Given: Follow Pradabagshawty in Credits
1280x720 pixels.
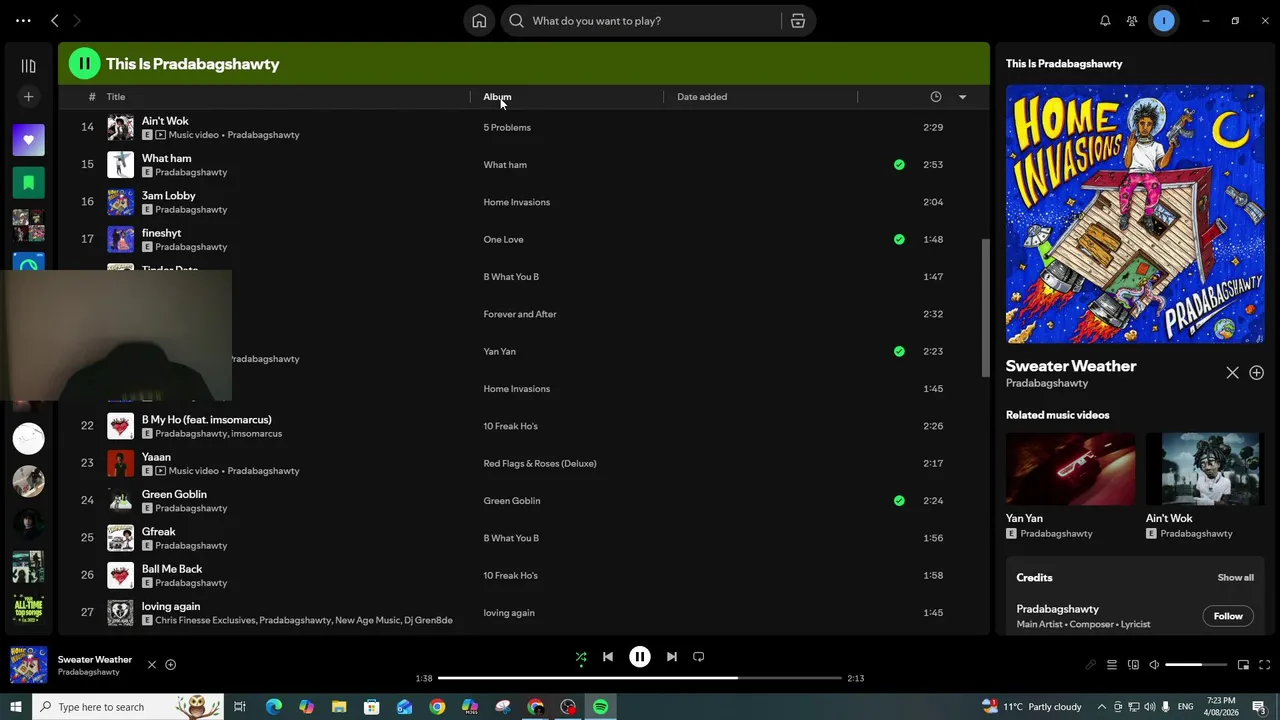Looking at the screenshot, I should (x=1228, y=616).
